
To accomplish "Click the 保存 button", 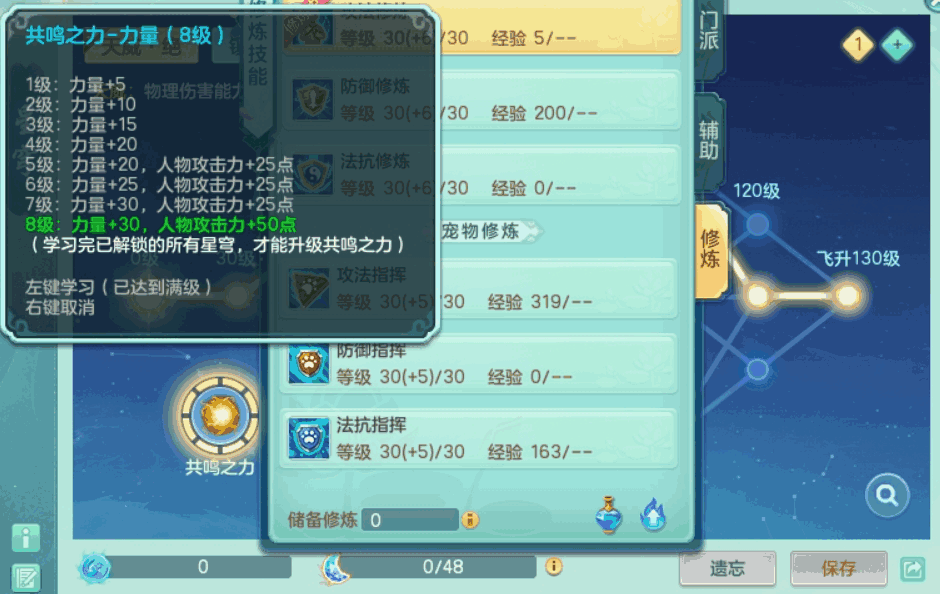I will click(x=838, y=568).
